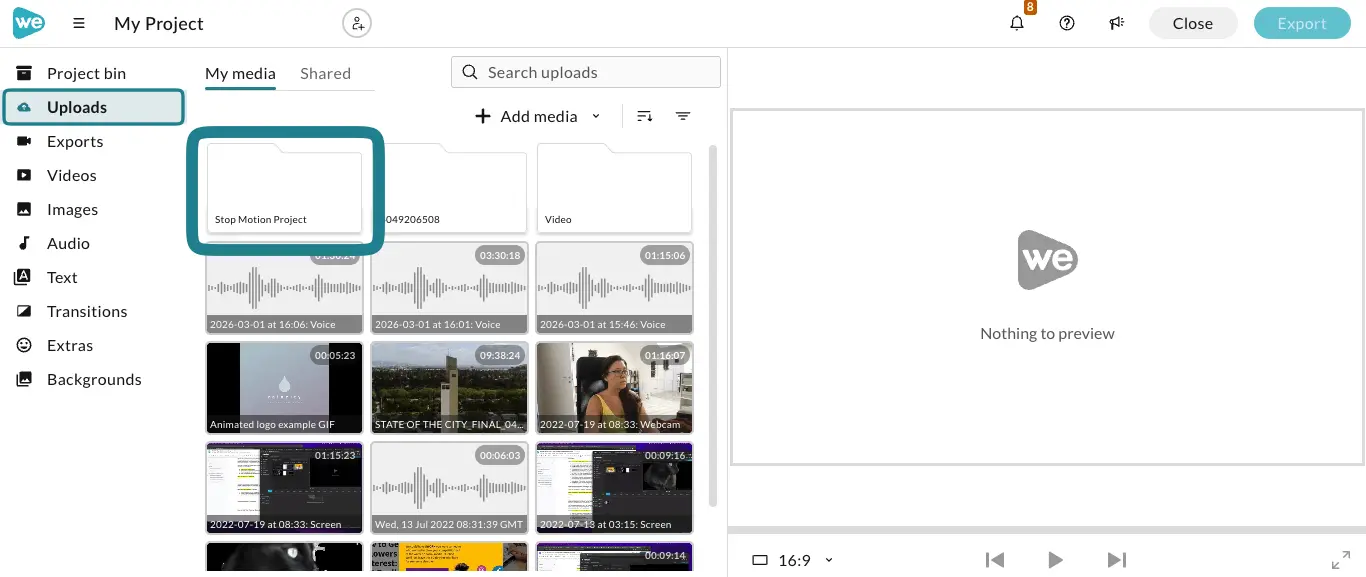Select the 2022-07-13 at 03:15 Screen clip
The image size is (1366, 577).
(x=614, y=488)
